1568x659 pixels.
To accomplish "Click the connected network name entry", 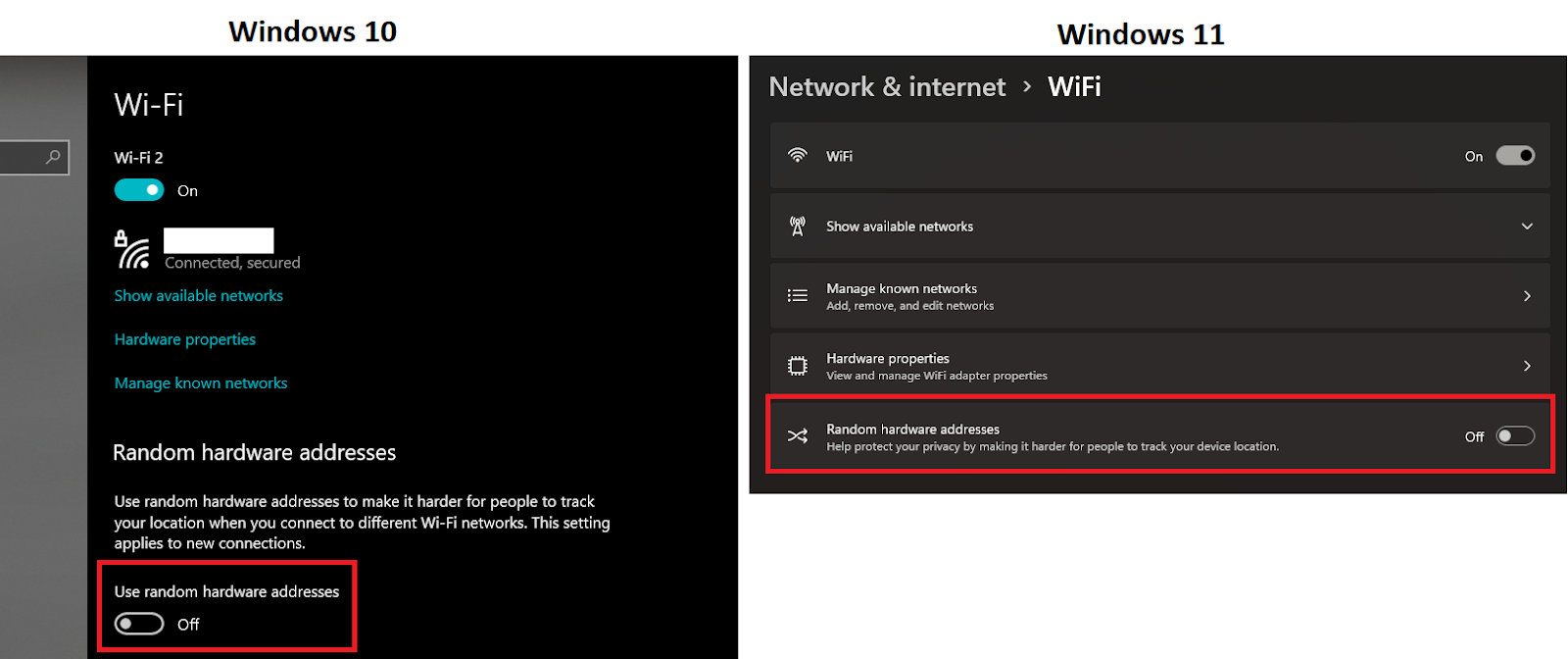I will click(x=219, y=240).
